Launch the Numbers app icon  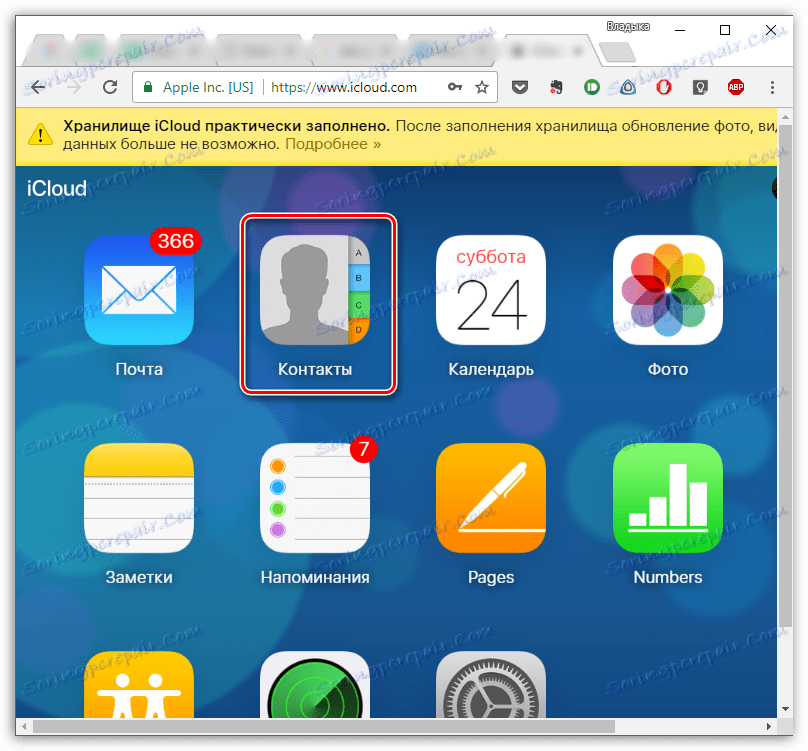(668, 498)
